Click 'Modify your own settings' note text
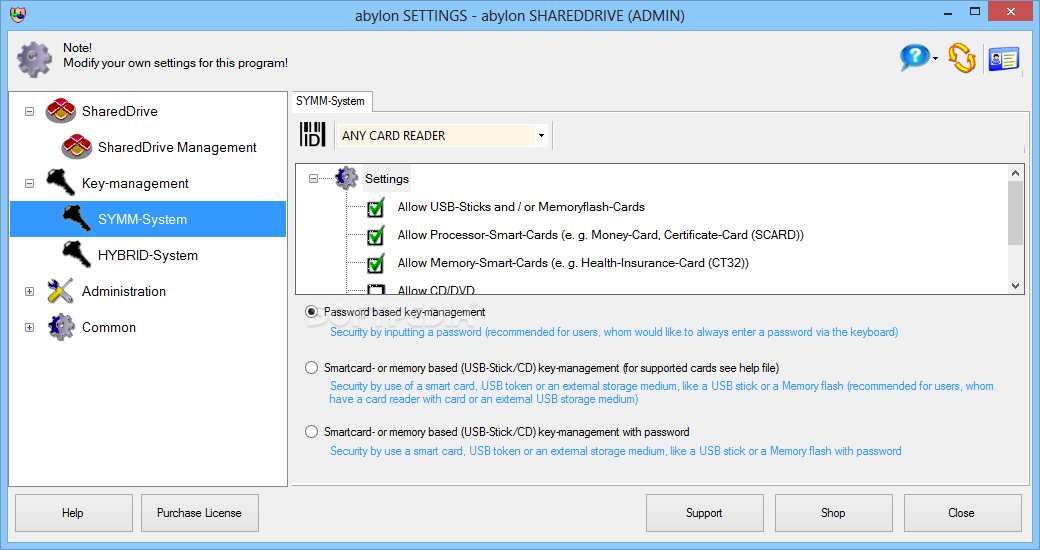Image resolution: width=1040 pixels, height=550 pixels. pyautogui.click(x=176, y=63)
